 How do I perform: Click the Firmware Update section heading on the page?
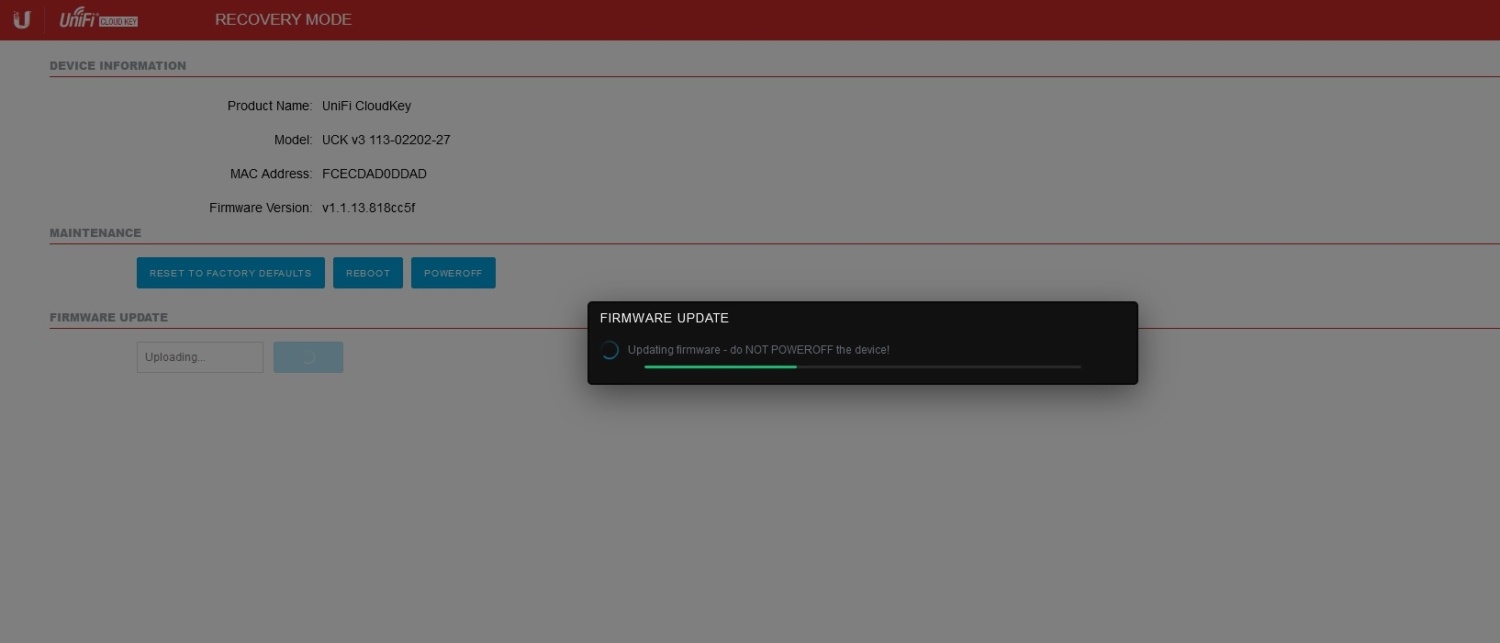click(x=108, y=317)
